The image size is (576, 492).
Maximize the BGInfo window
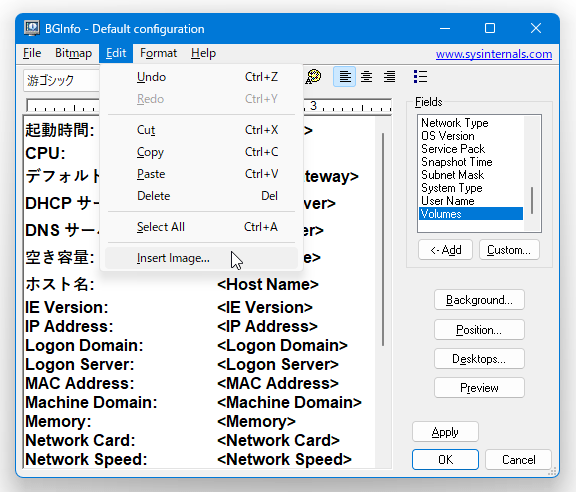(x=490, y=28)
